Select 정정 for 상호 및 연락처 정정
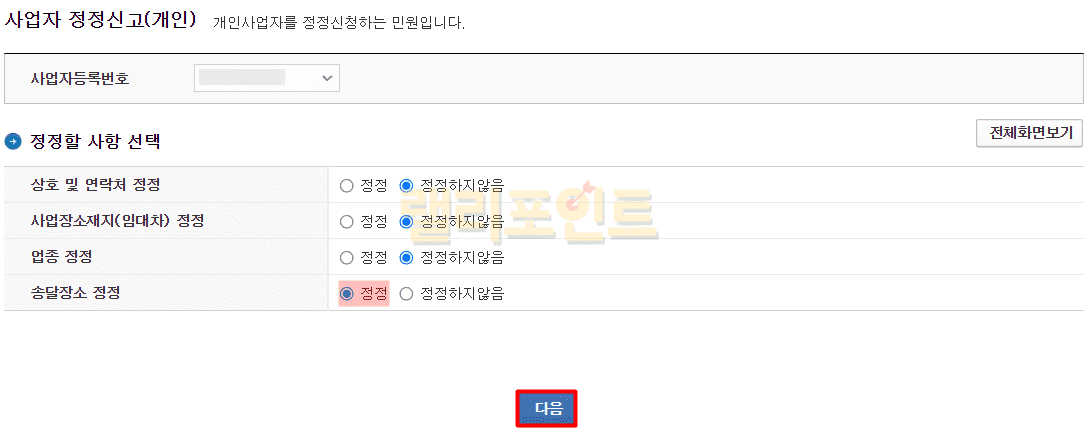Viewport: 1090px width, 432px height. pyautogui.click(x=347, y=185)
